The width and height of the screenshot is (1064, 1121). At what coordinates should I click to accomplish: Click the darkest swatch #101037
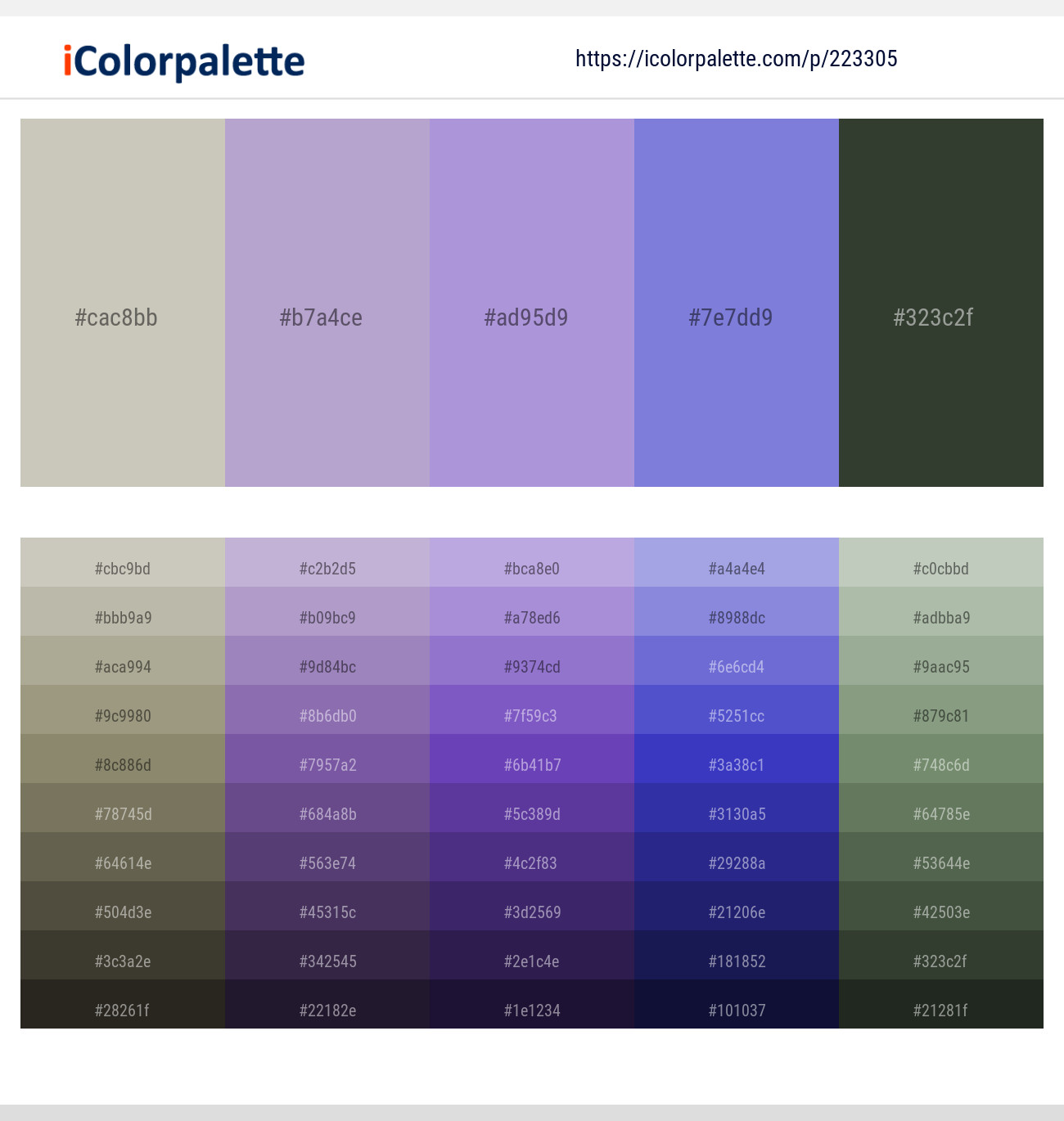(736, 1011)
